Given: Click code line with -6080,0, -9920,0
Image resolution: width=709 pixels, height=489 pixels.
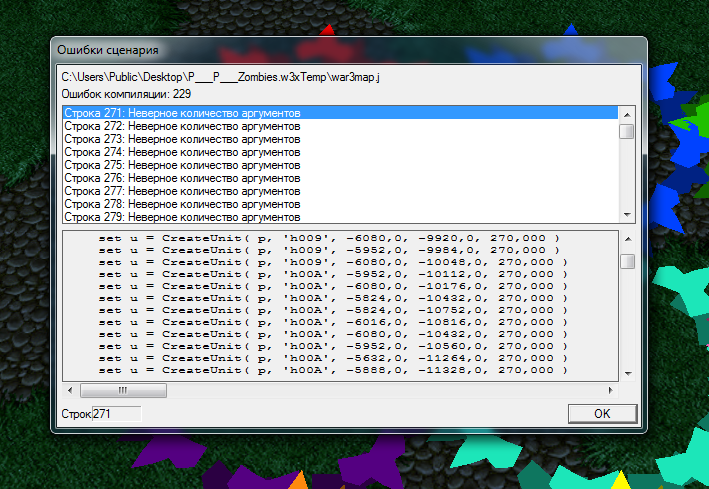Looking at the screenshot, I should click(329, 238).
